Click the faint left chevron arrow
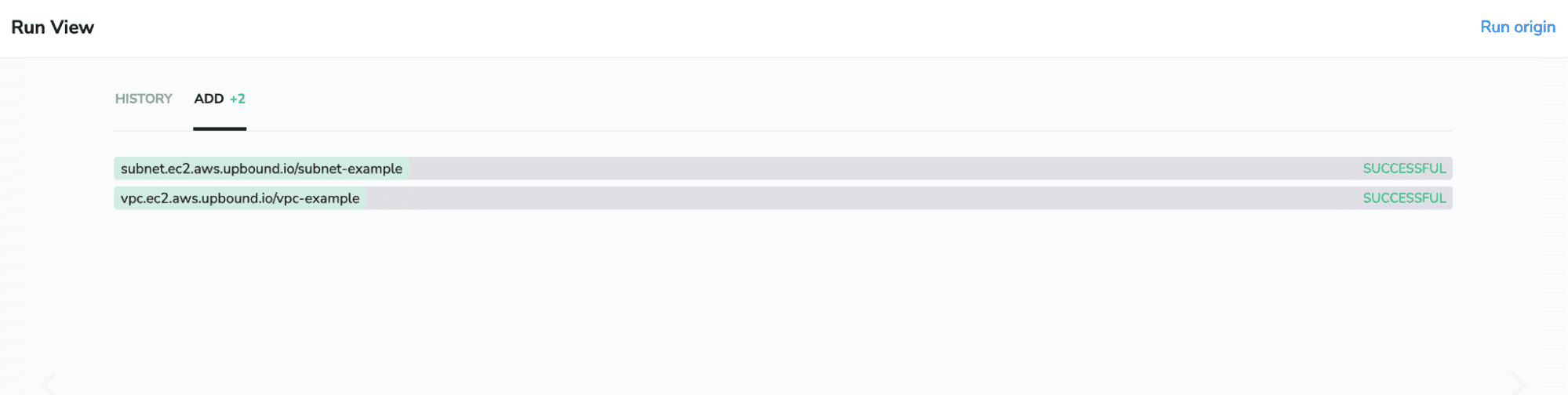The height and width of the screenshot is (395, 1568). [49, 383]
